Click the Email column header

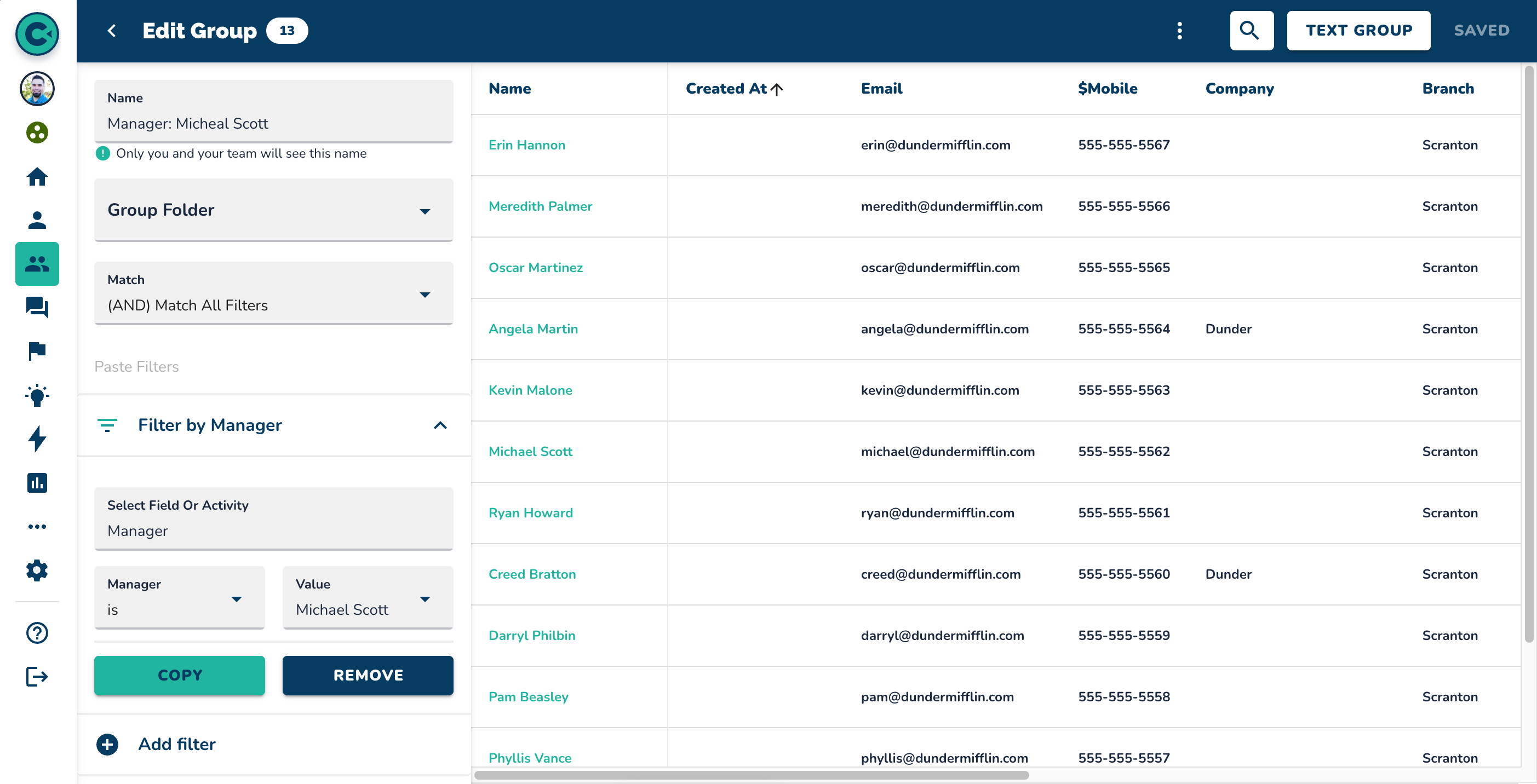[x=881, y=89]
